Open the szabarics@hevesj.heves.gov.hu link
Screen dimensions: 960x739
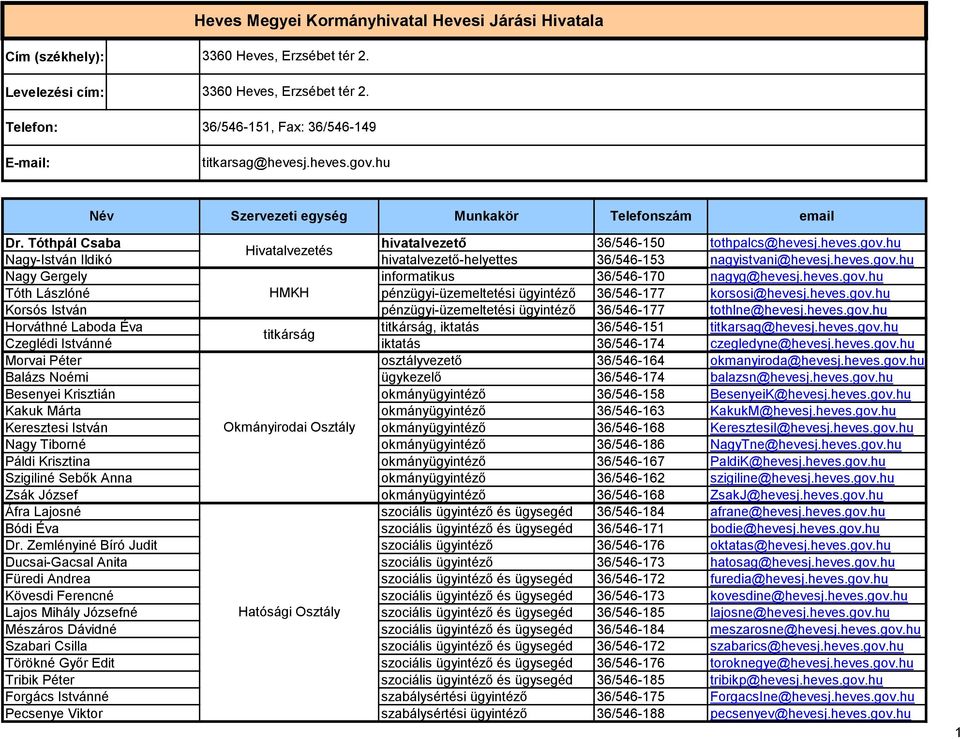[807, 647]
